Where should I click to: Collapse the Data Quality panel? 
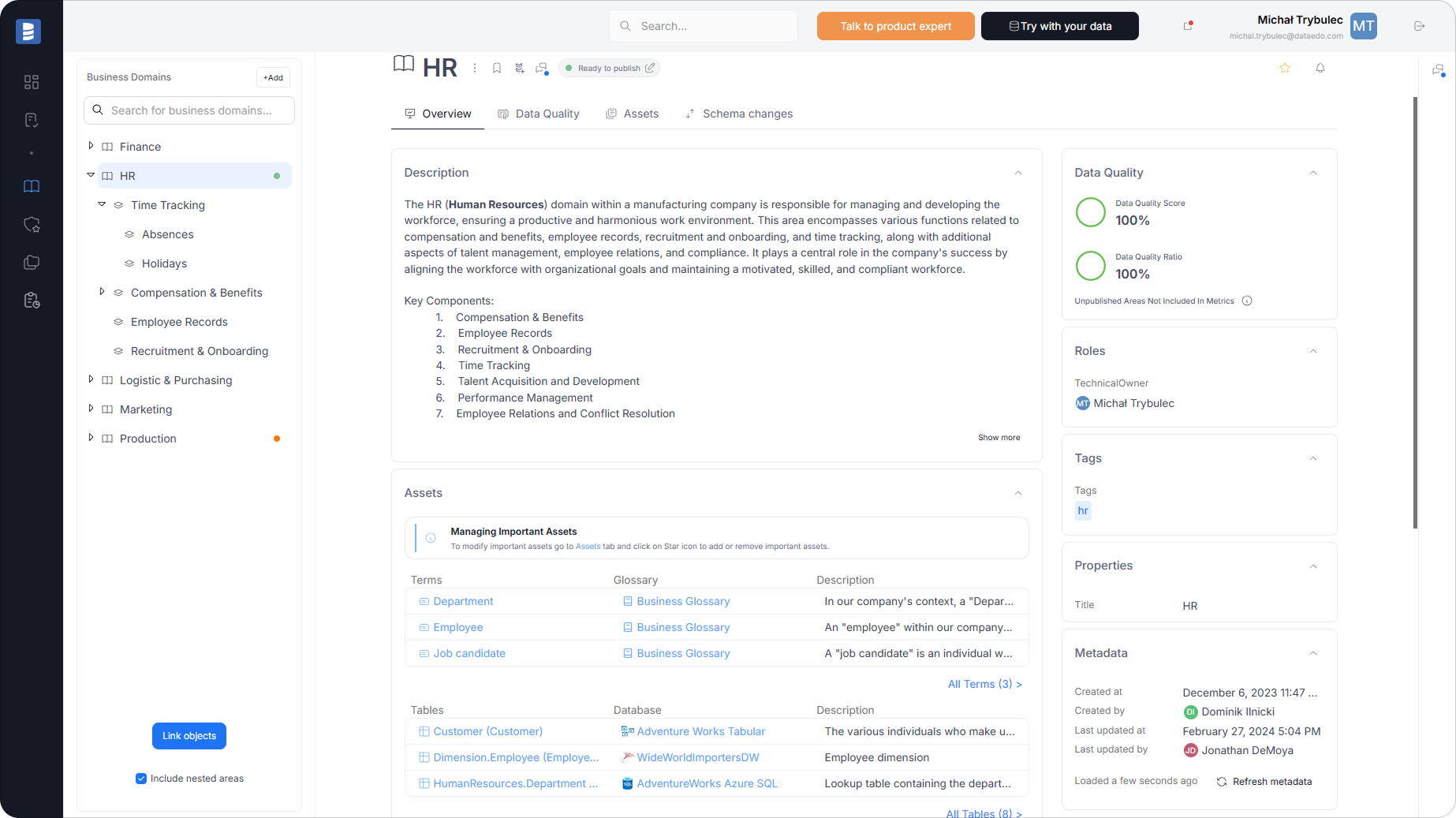pos(1313,173)
